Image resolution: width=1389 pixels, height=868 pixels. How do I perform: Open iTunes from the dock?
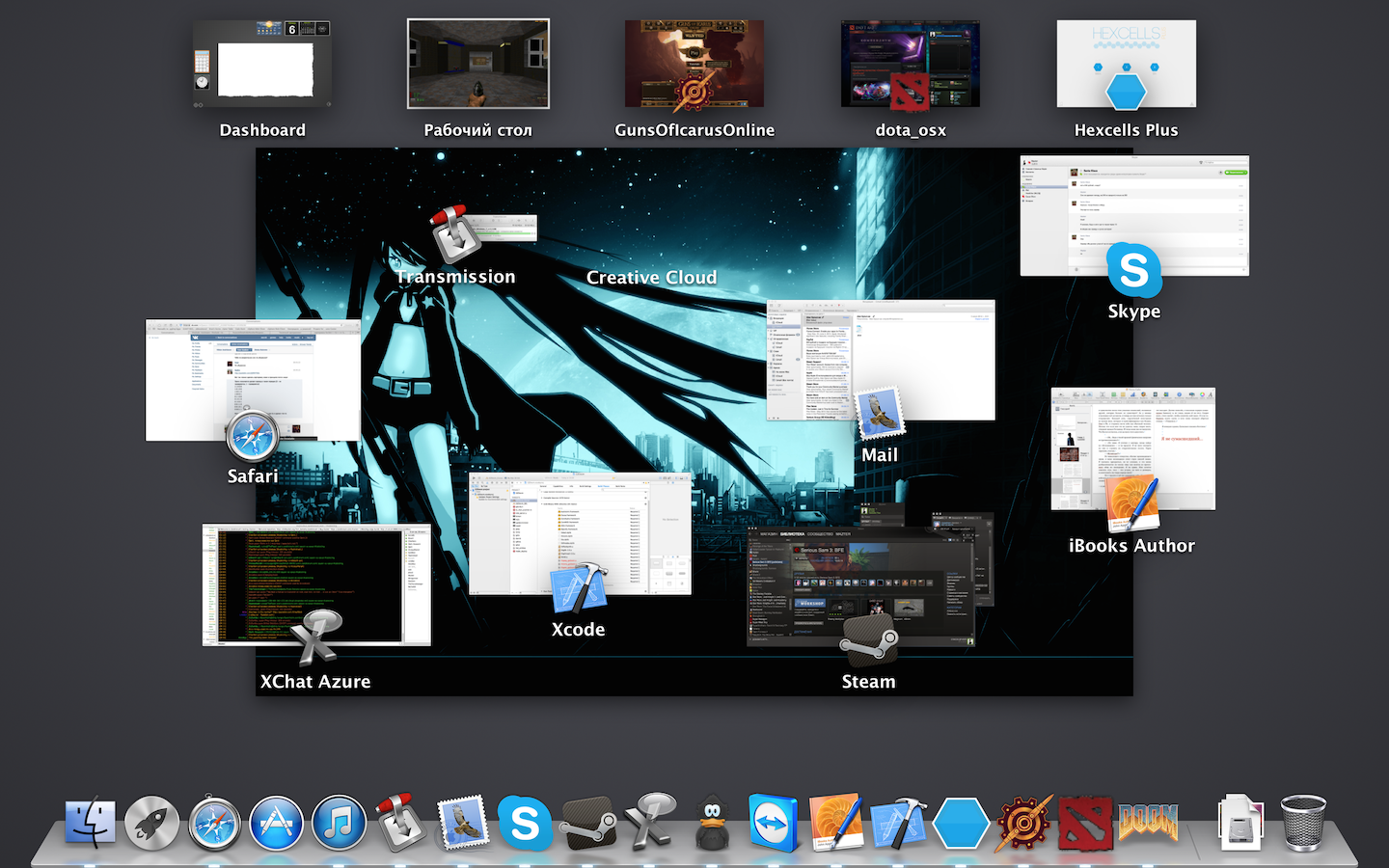click(340, 824)
